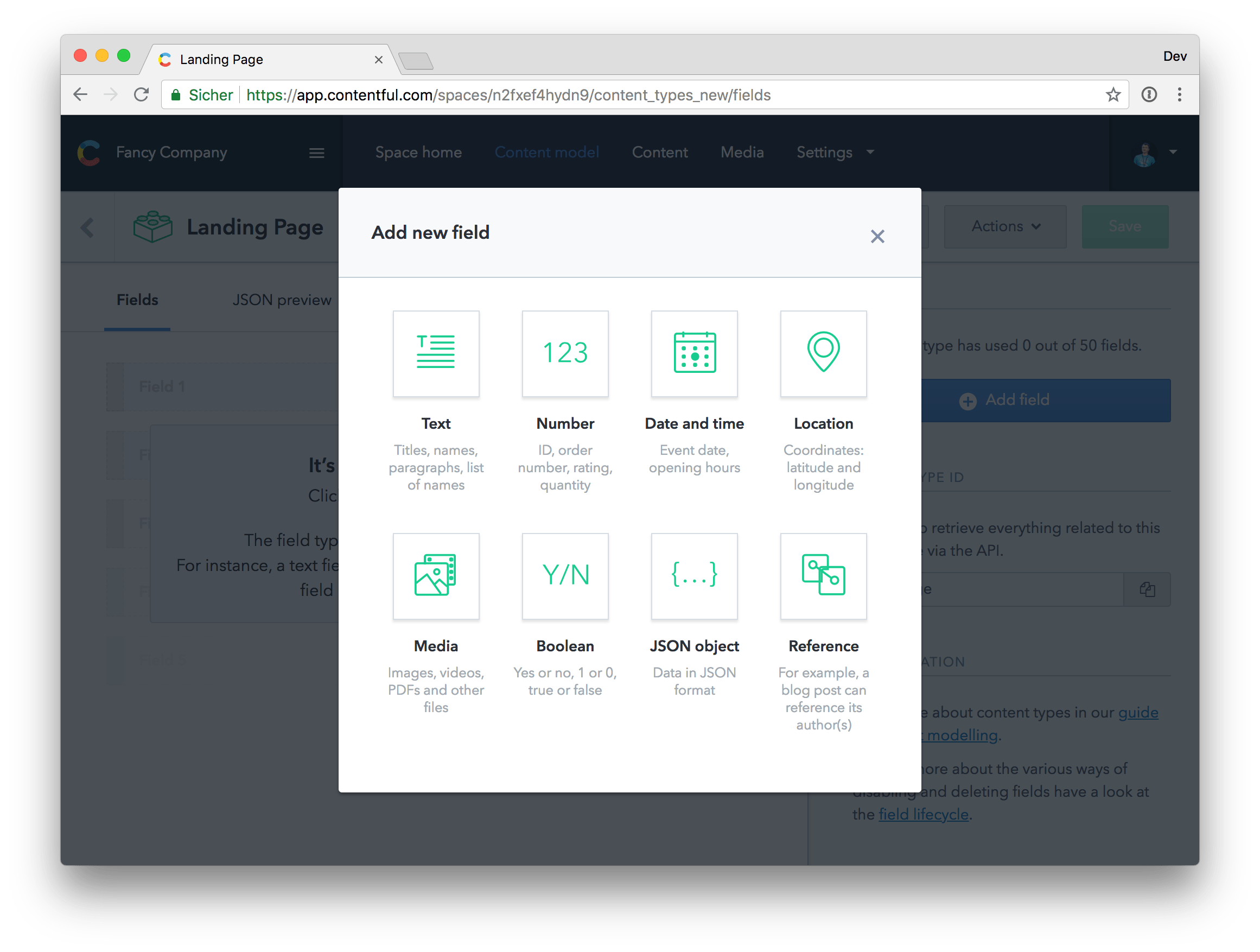This screenshot has height=952, width=1260.
Task: Choose the Boolean field type
Action: 564,576
